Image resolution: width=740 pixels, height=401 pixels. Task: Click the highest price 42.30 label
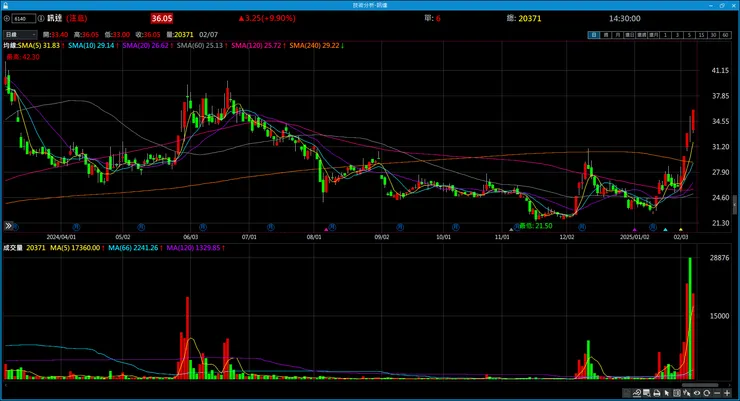[x=23, y=57]
